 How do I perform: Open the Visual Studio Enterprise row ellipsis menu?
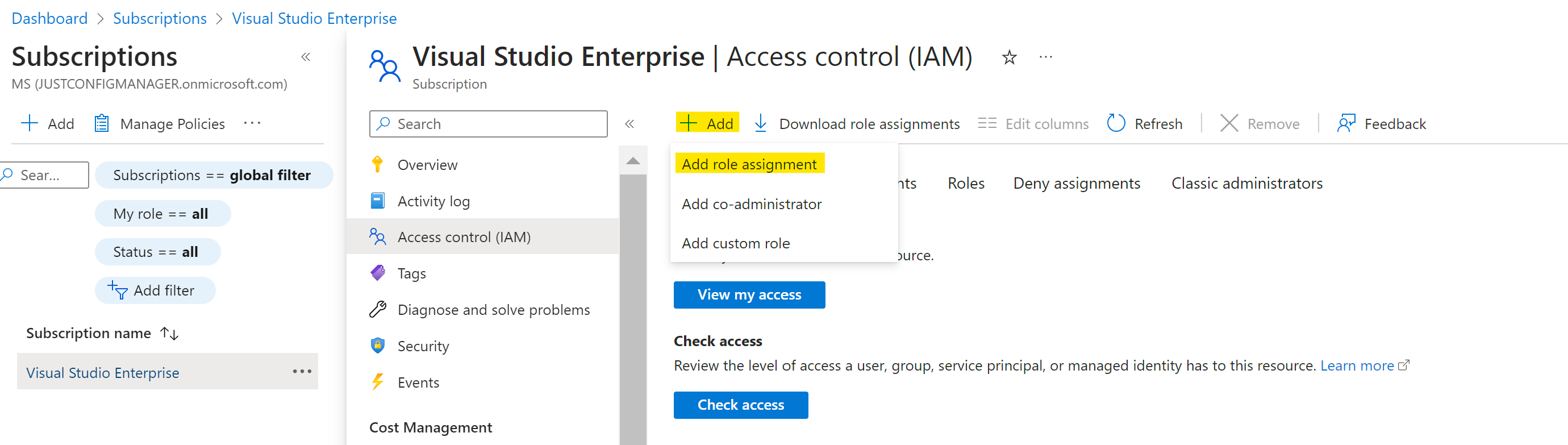(302, 371)
